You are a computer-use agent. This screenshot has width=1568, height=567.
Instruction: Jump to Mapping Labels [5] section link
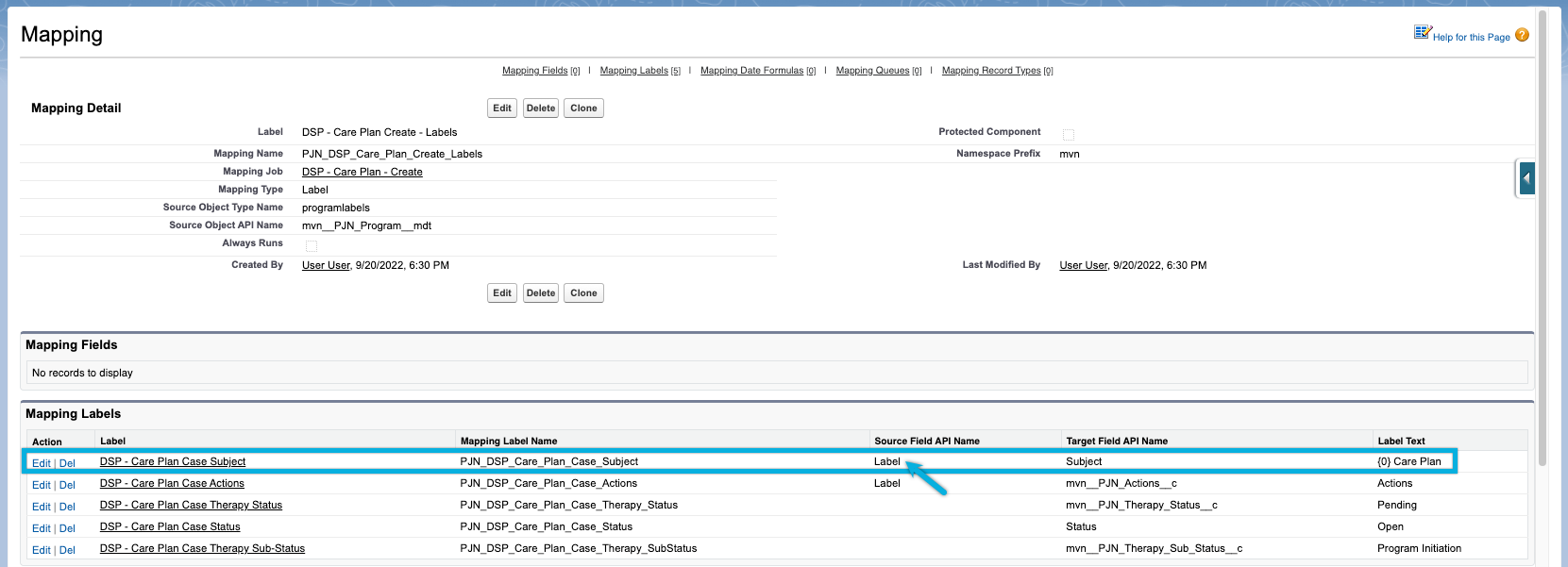click(640, 71)
